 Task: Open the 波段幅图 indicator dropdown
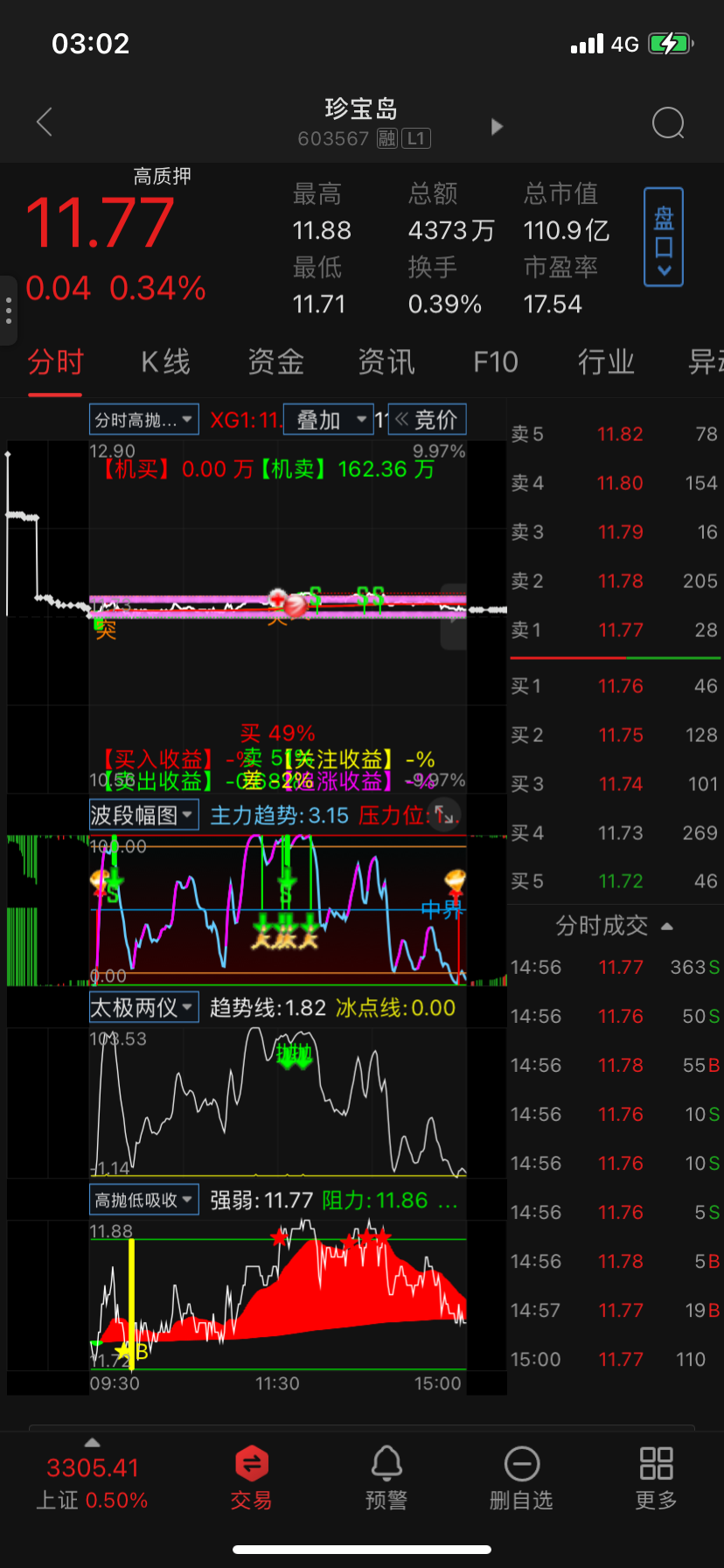click(143, 815)
